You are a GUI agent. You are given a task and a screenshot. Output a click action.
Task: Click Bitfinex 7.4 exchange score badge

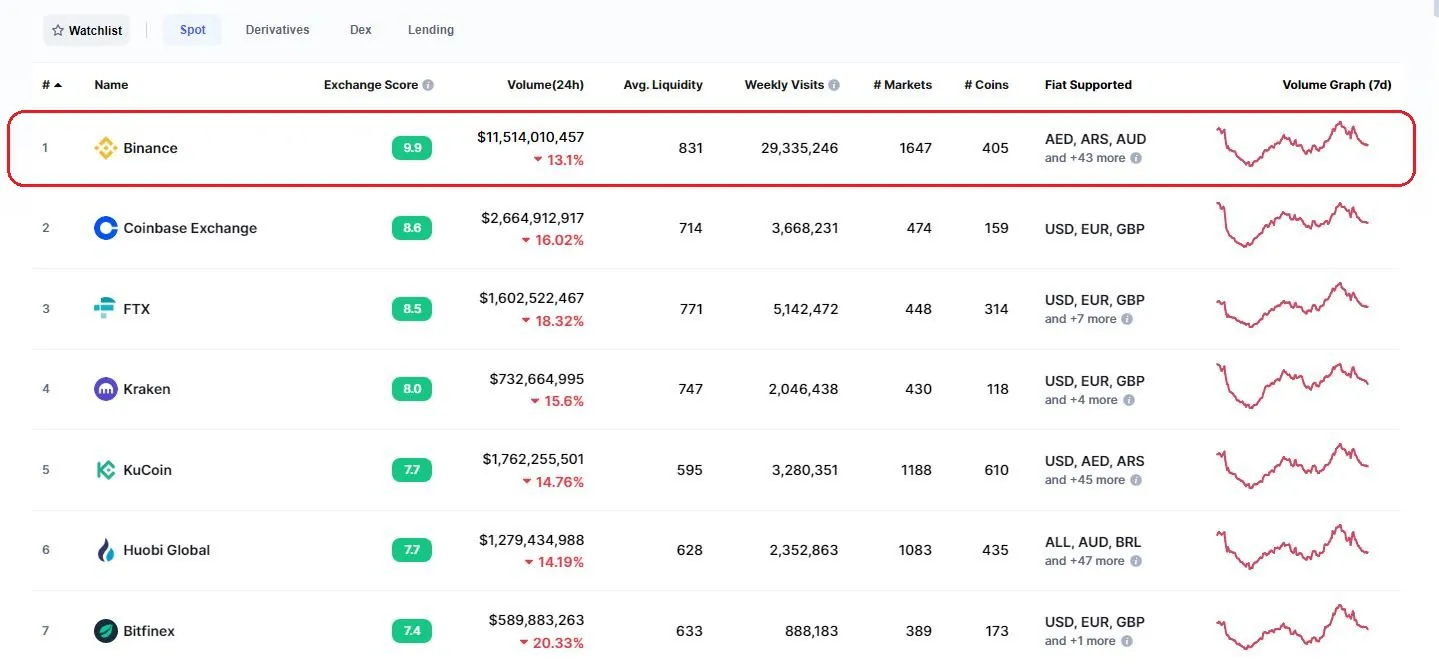pyautogui.click(x=412, y=631)
